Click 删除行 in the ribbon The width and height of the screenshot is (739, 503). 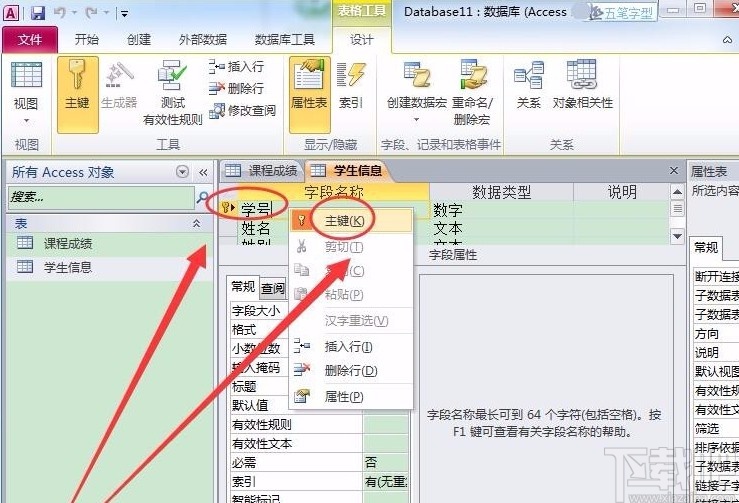point(236,88)
